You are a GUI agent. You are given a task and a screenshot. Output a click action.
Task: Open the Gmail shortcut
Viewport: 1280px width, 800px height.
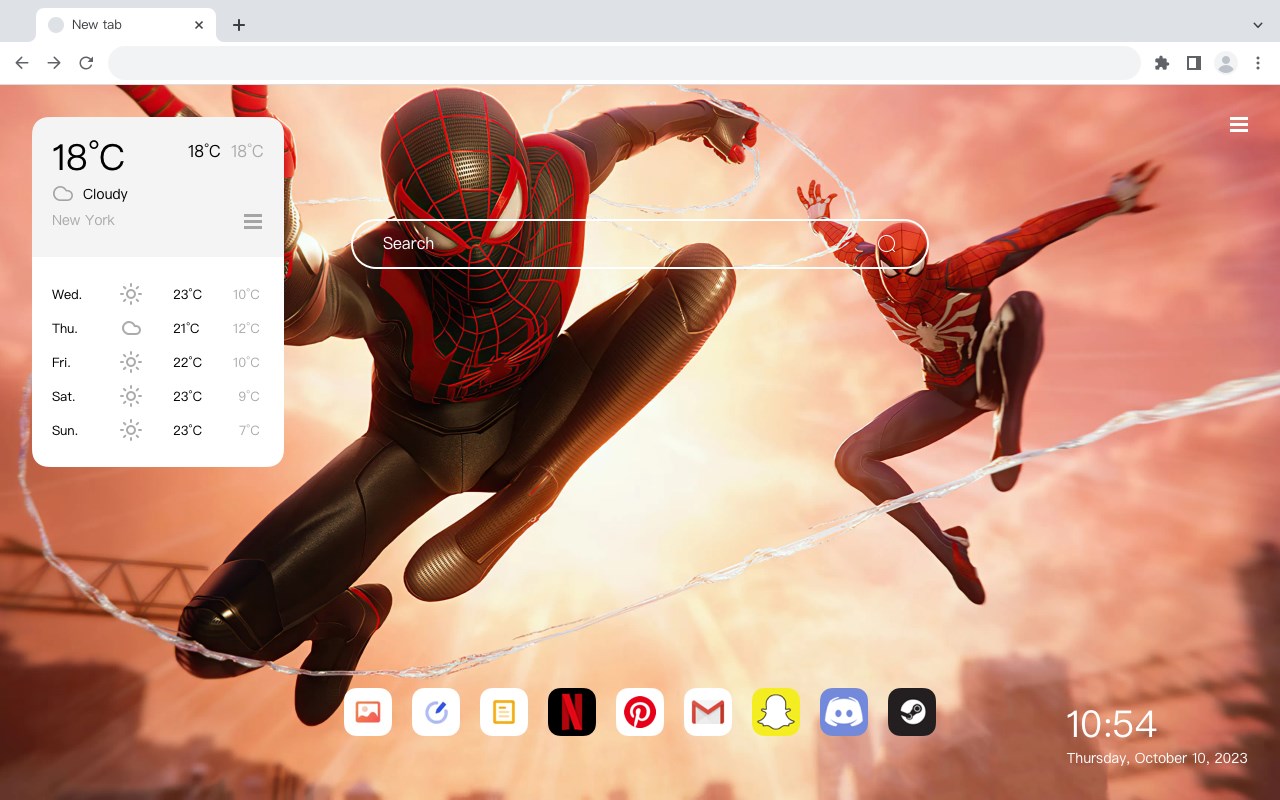pyautogui.click(x=708, y=712)
